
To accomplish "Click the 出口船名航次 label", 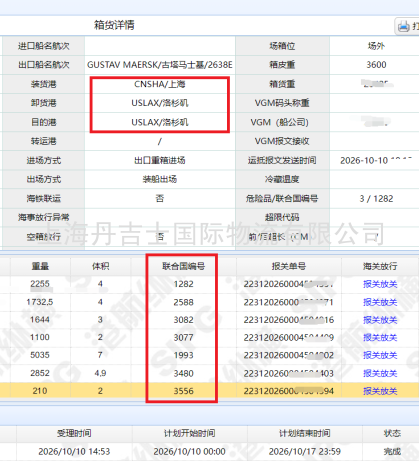I will pyautogui.click(x=44, y=65).
